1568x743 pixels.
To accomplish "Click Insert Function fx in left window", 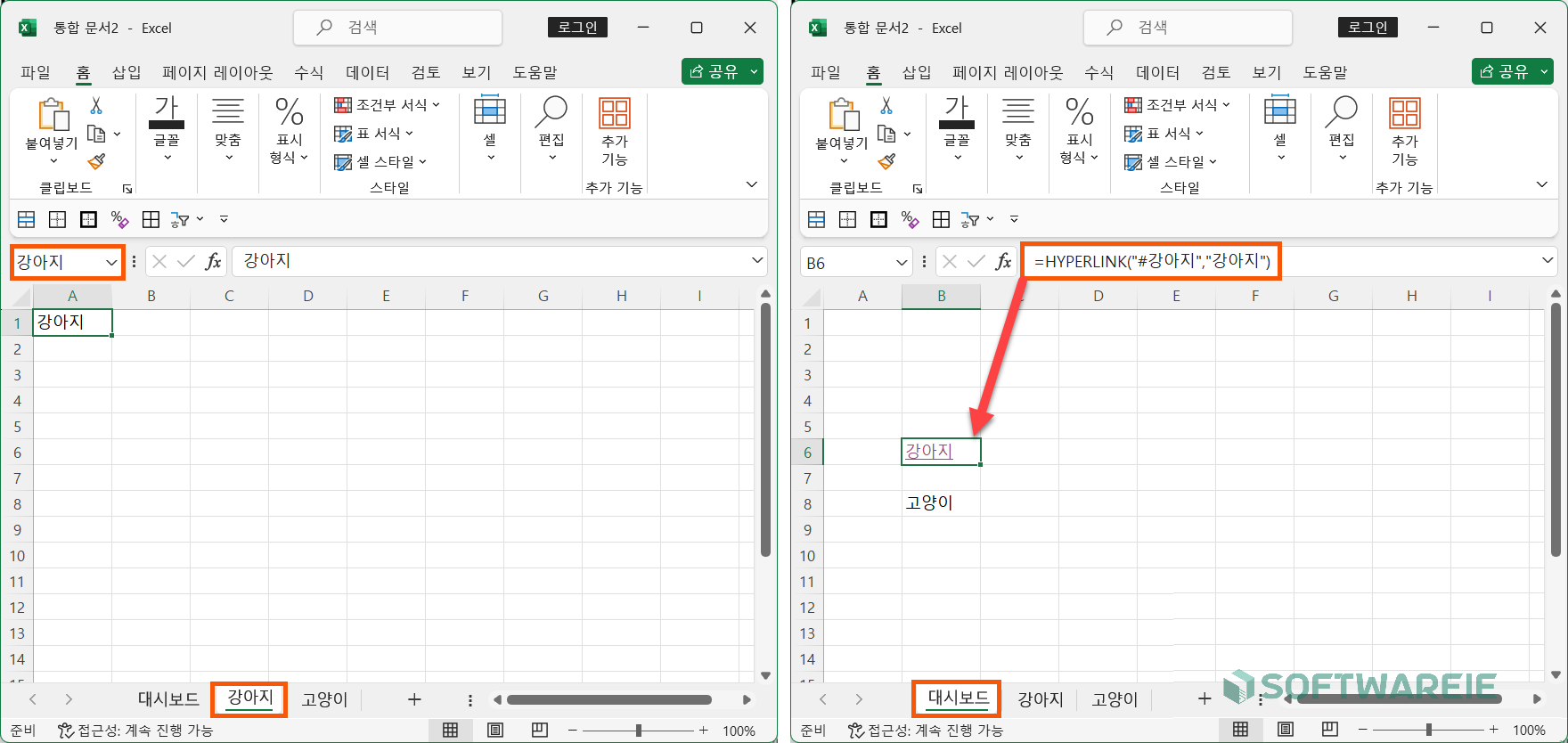I will (213, 261).
